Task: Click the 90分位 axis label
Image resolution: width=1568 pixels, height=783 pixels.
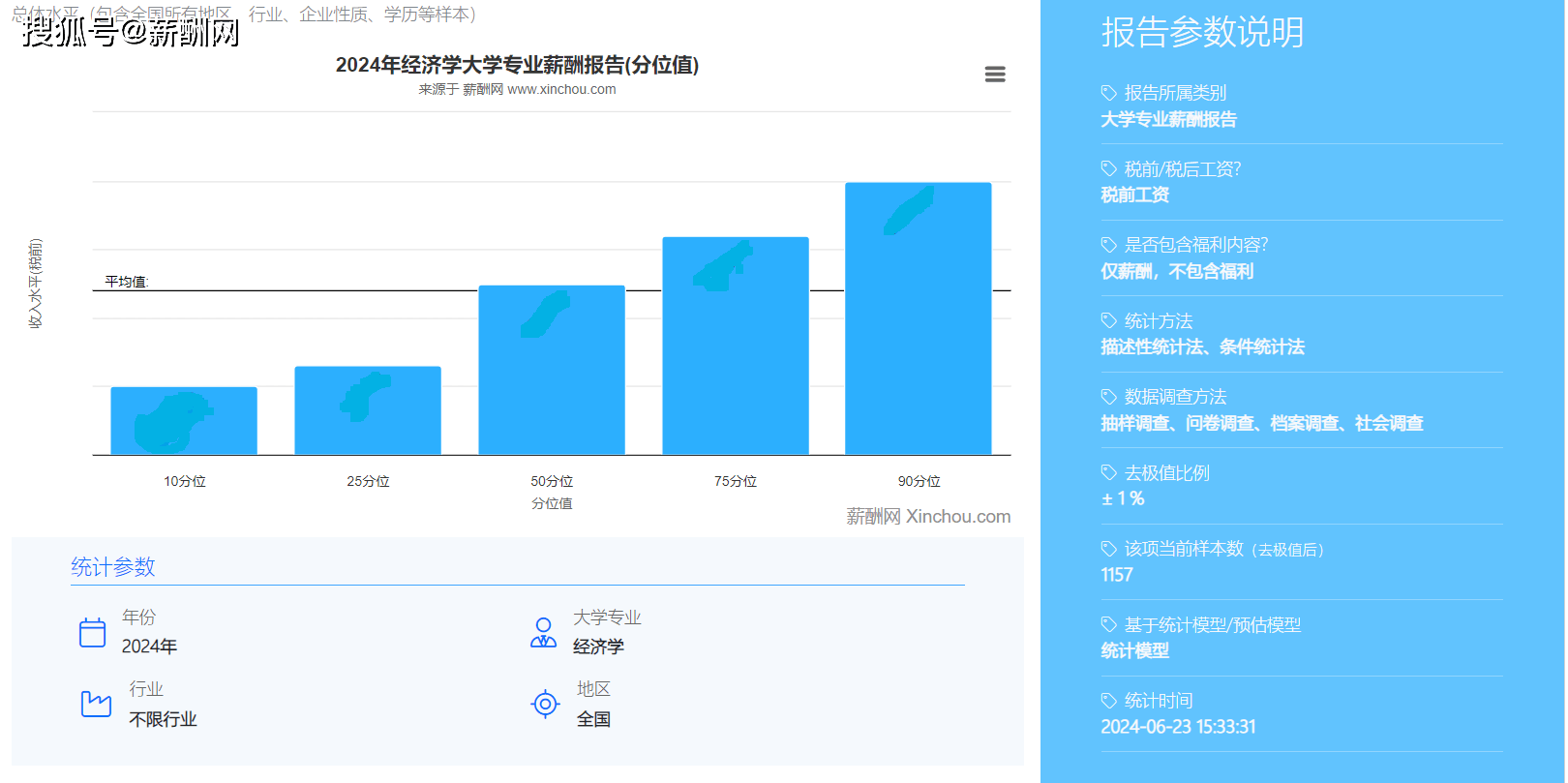Action: tap(919, 481)
